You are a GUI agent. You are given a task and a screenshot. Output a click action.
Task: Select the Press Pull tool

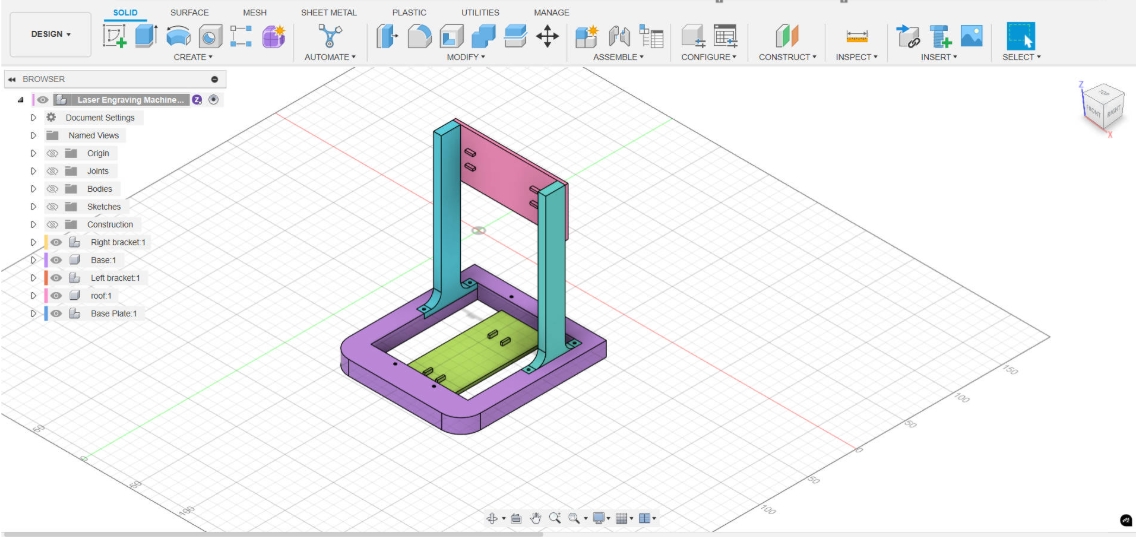[x=388, y=36]
